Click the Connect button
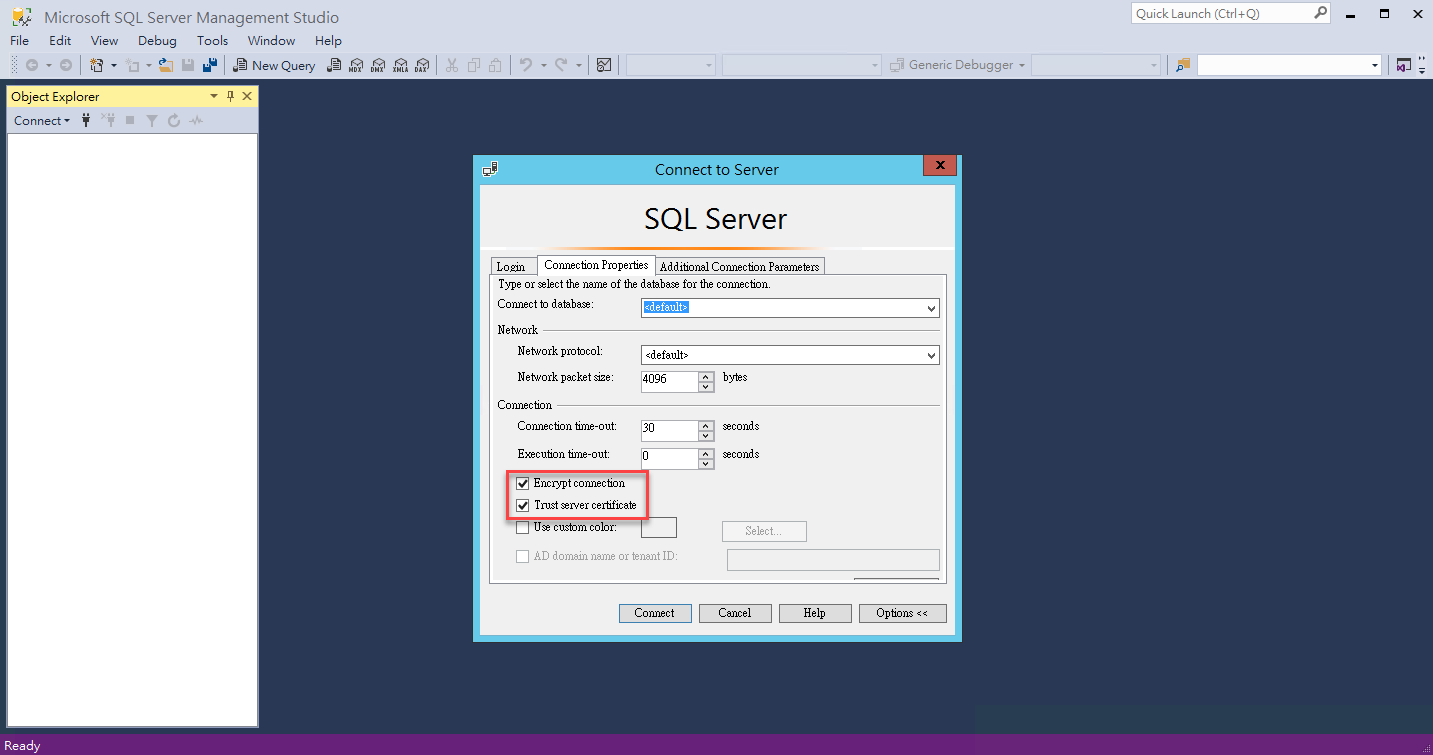The width and height of the screenshot is (1433, 755). (x=655, y=612)
